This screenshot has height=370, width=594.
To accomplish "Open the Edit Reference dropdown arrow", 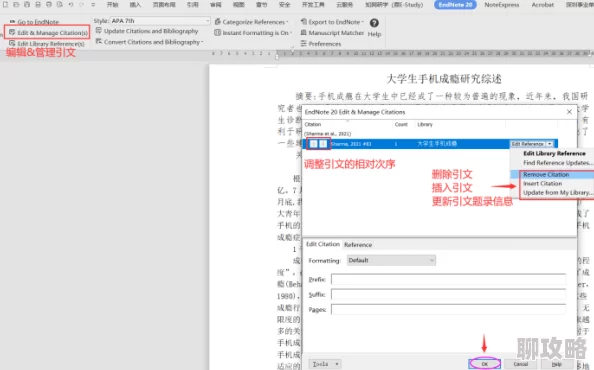I will coord(550,144).
